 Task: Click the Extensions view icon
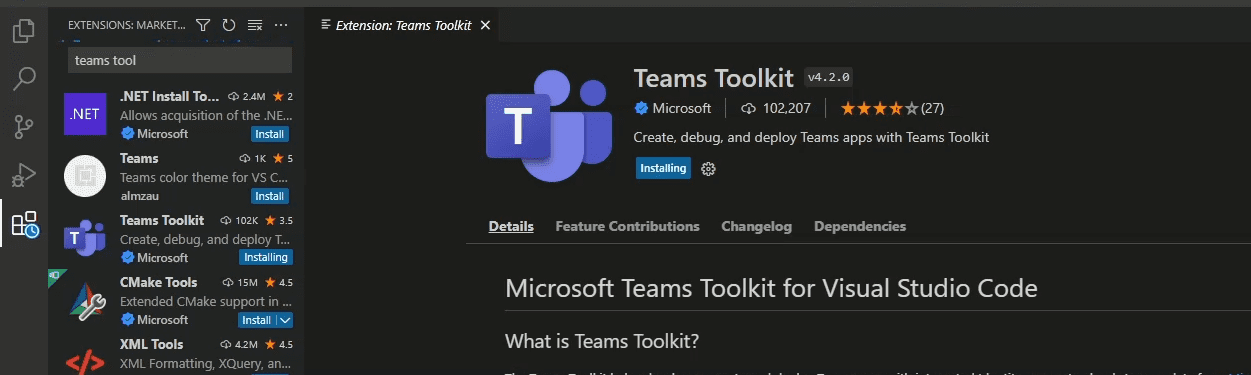pyautogui.click(x=24, y=224)
